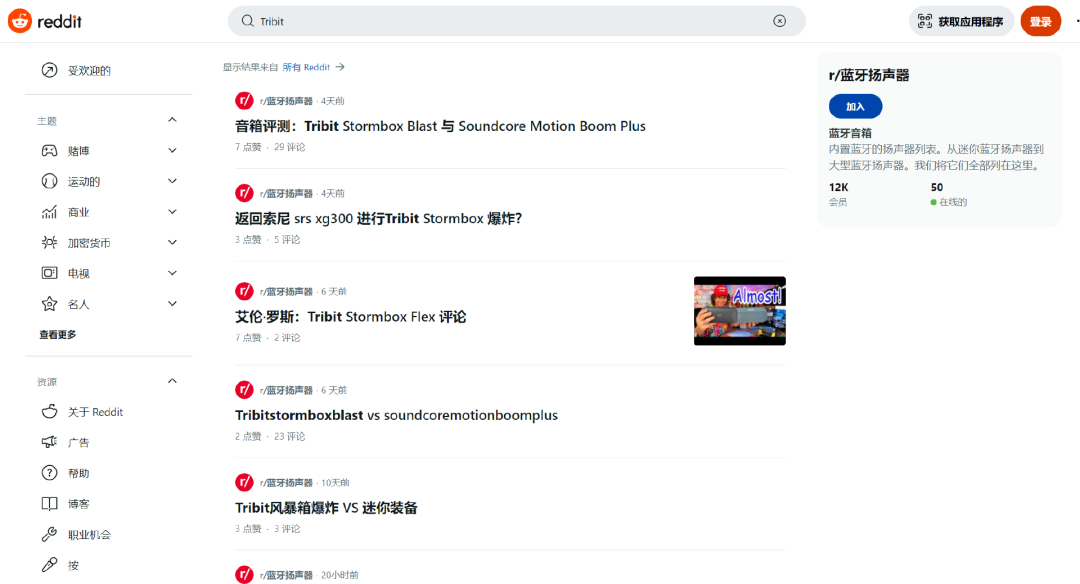Viewport: 1080px width, 584px height.
Task: Click the 登录 button
Action: pyautogui.click(x=1040, y=20)
